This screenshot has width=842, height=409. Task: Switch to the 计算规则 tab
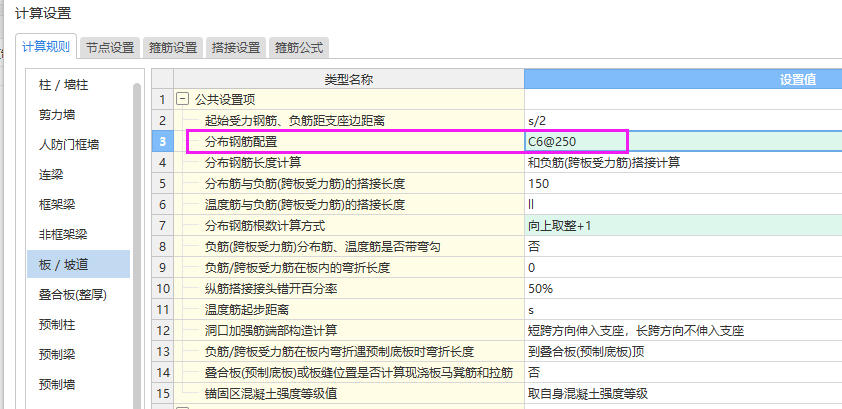pos(46,47)
